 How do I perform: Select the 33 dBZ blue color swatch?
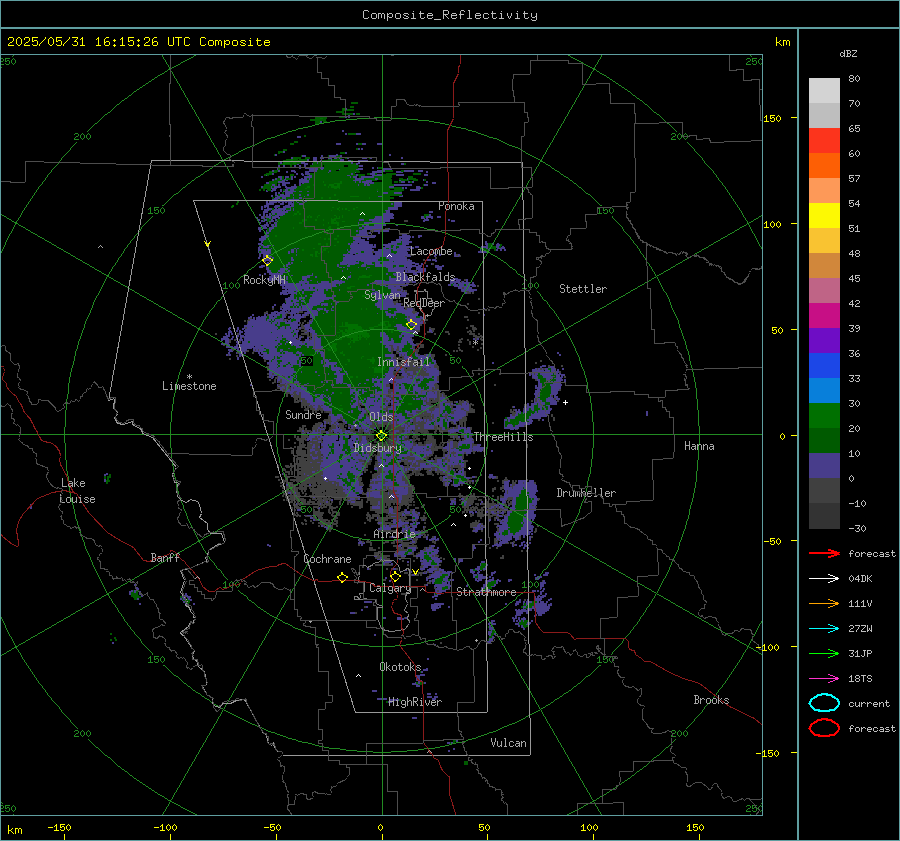(824, 390)
